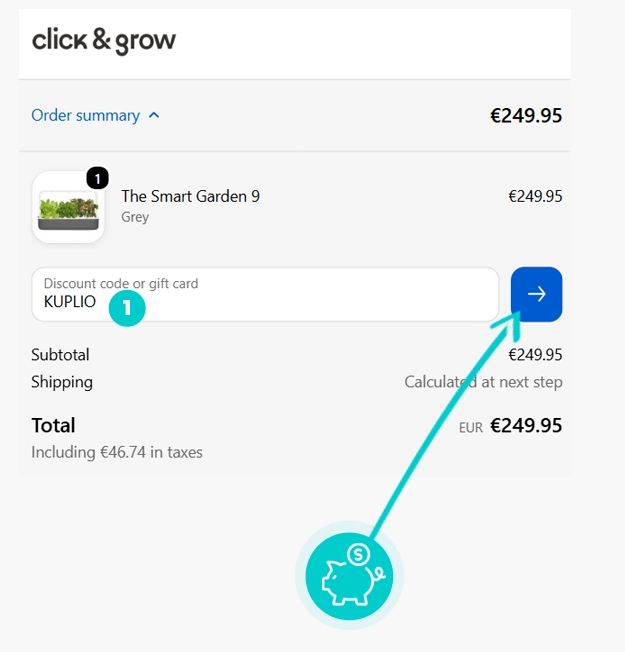The height and width of the screenshot is (652, 625).
Task: Click the teal piggy bank icon
Action: [x=349, y=576]
